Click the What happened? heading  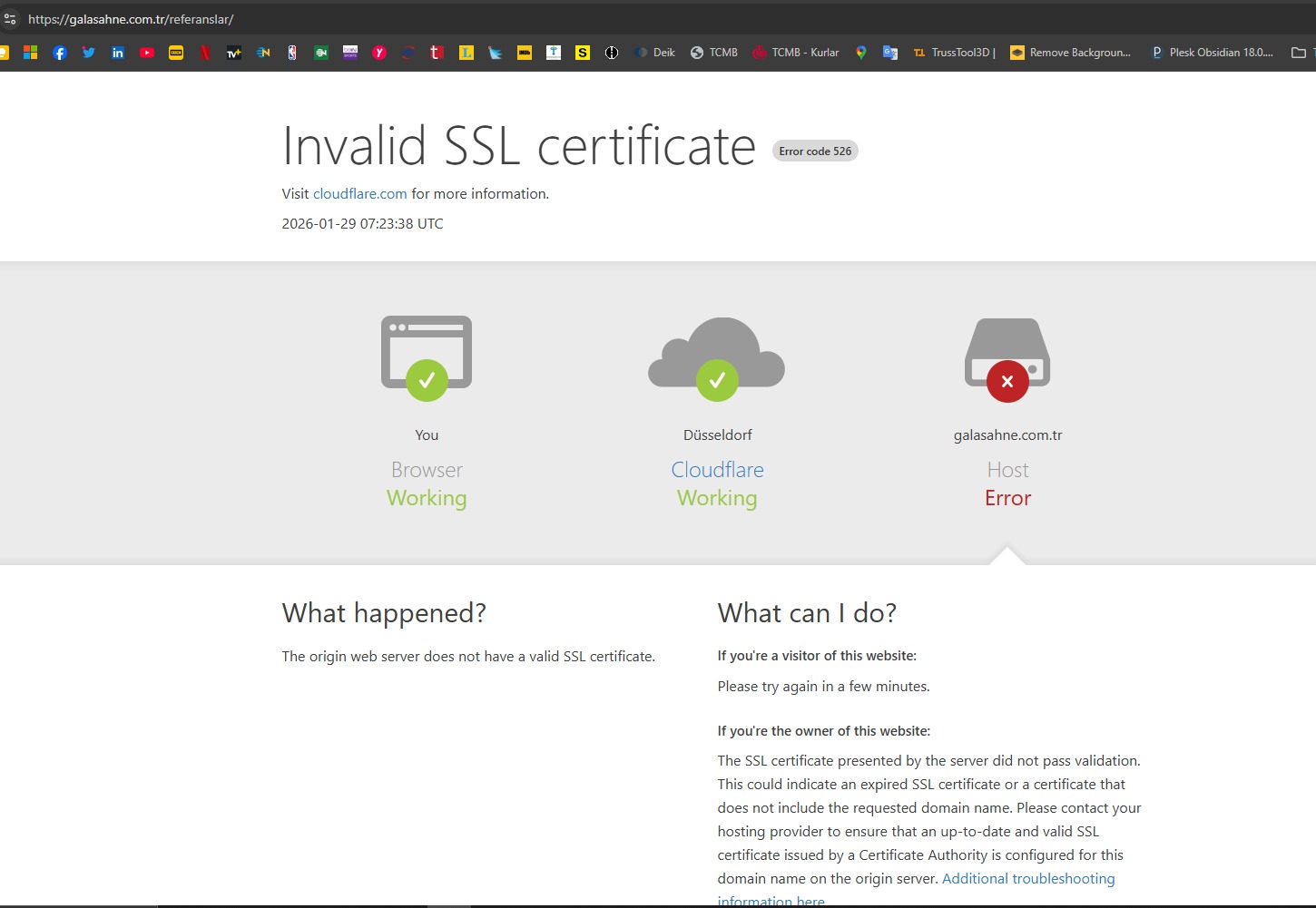pos(384,613)
